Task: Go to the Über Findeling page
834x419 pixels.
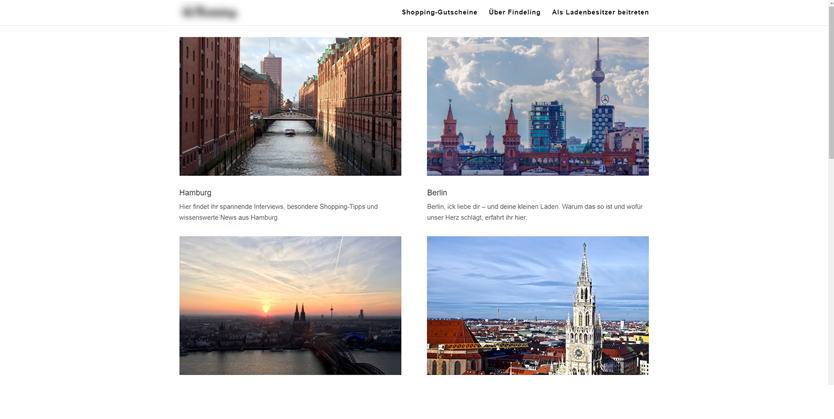Action: (x=514, y=13)
